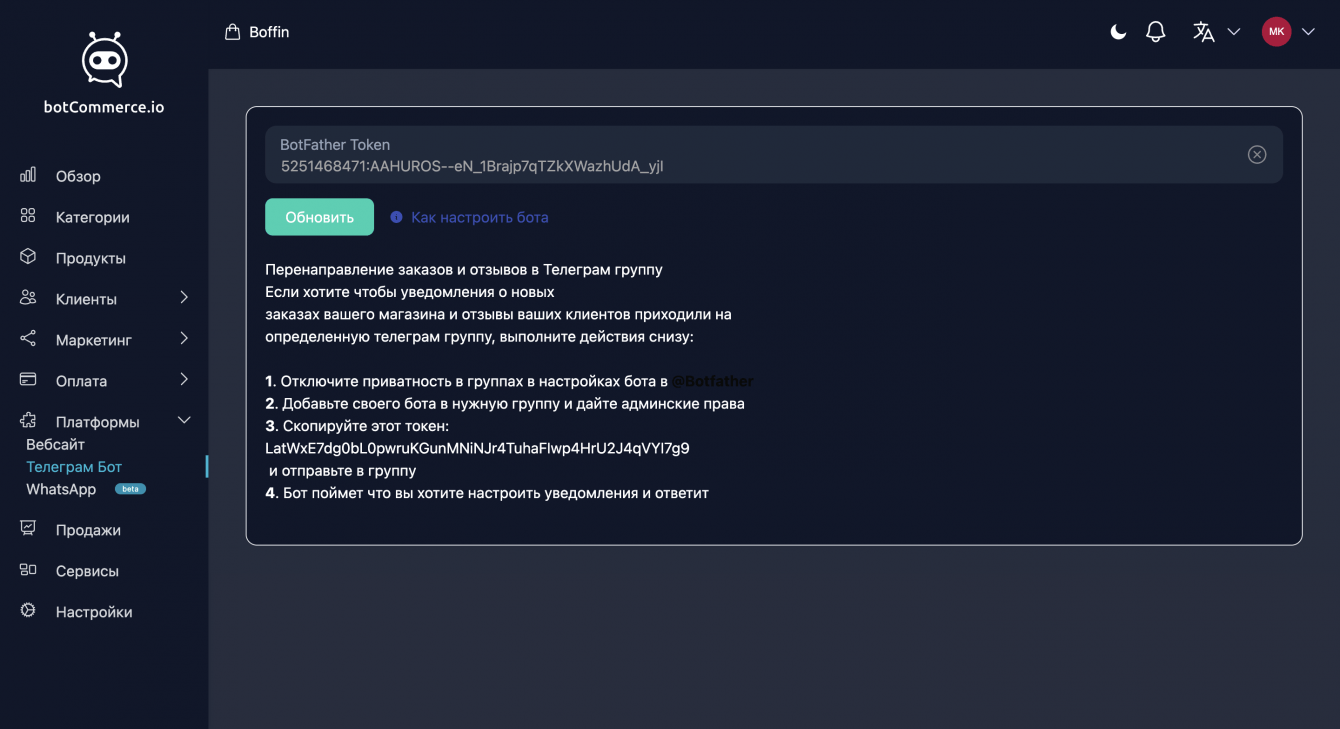Click the @Botfather link
Image resolution: width=1340 pixels, height=729 pixels.
coord(712,381)
